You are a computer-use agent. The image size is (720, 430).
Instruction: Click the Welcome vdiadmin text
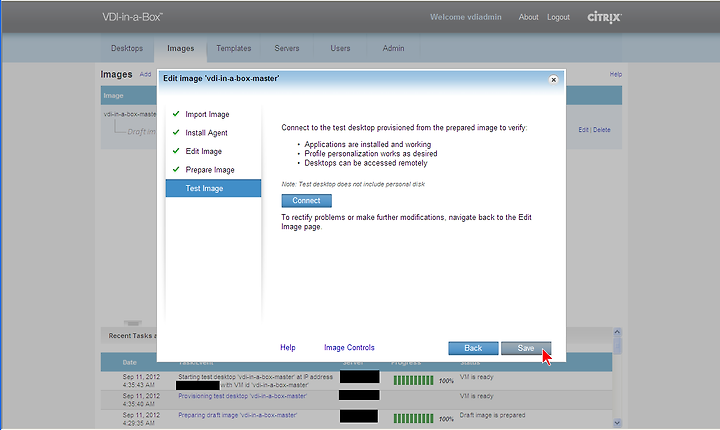coord(466,17)
